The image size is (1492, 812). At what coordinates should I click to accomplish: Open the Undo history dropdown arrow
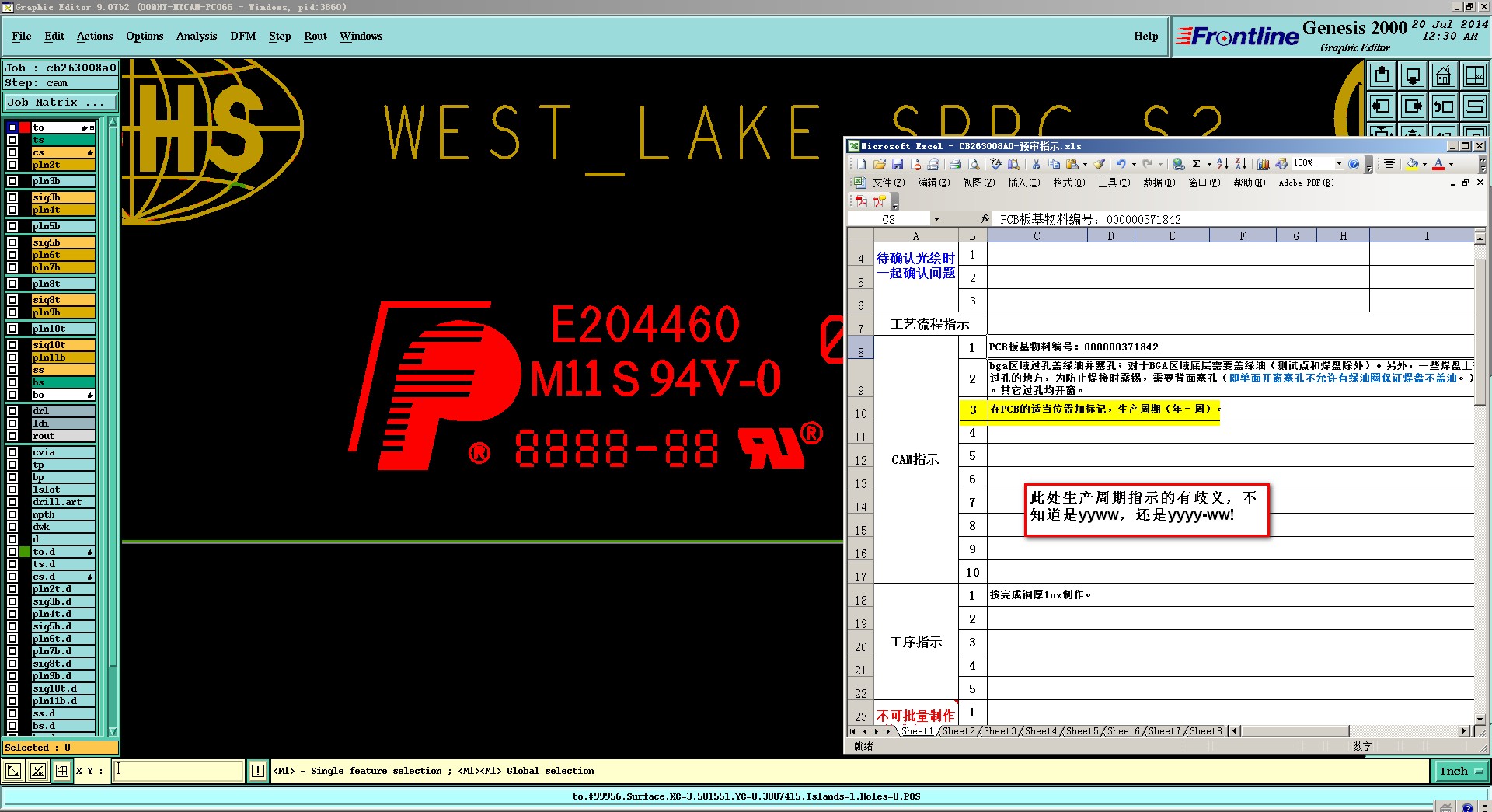[x=1134, y=164]
